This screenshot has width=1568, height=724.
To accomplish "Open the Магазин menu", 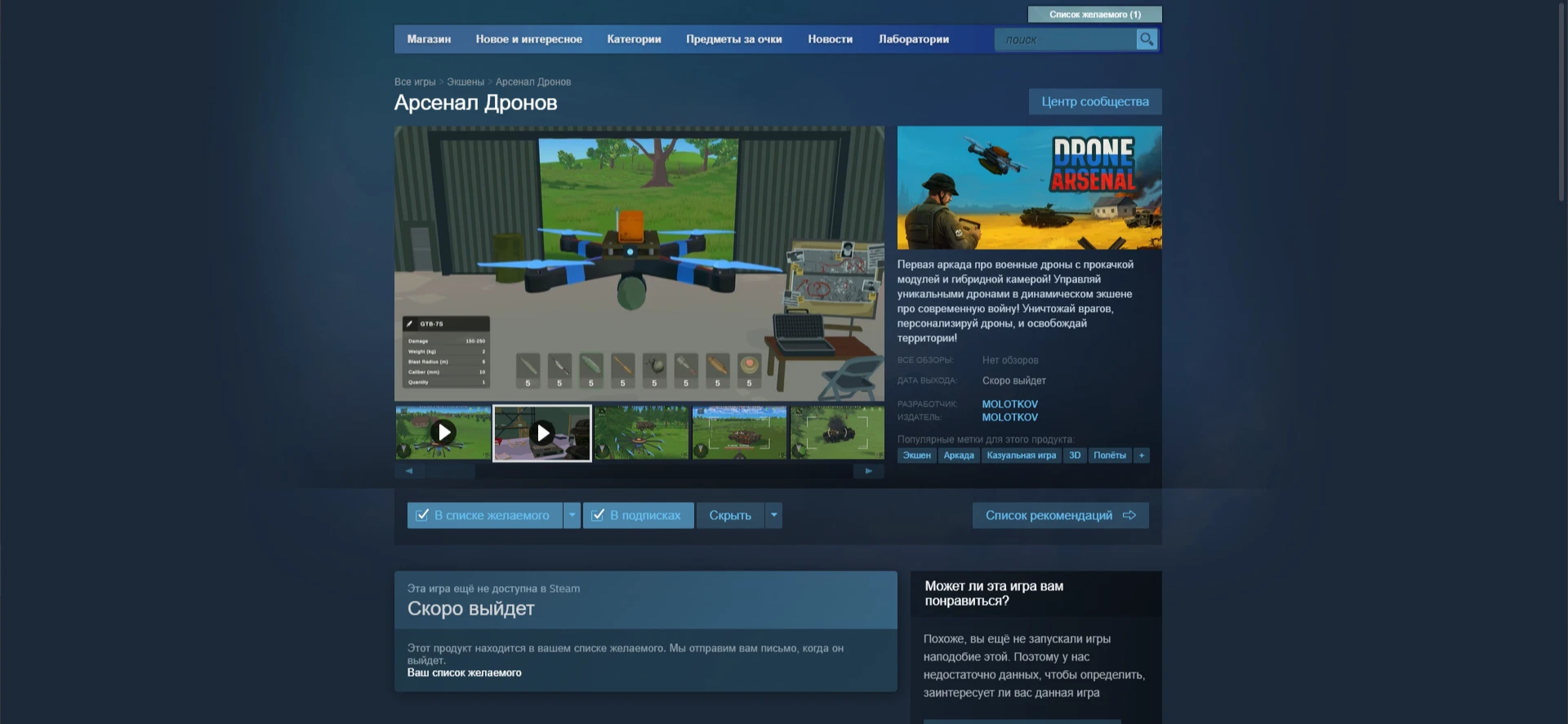I will click(429, 39).
